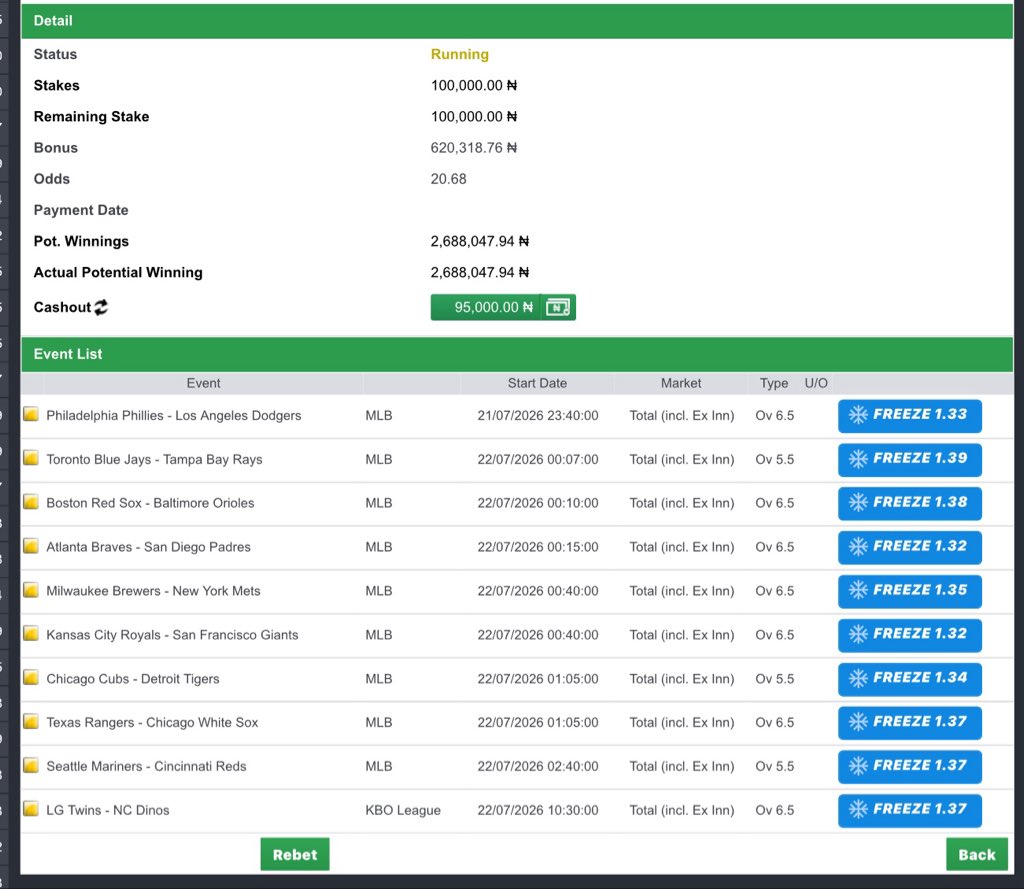Click the Event List section header

(x=517, y=354)
